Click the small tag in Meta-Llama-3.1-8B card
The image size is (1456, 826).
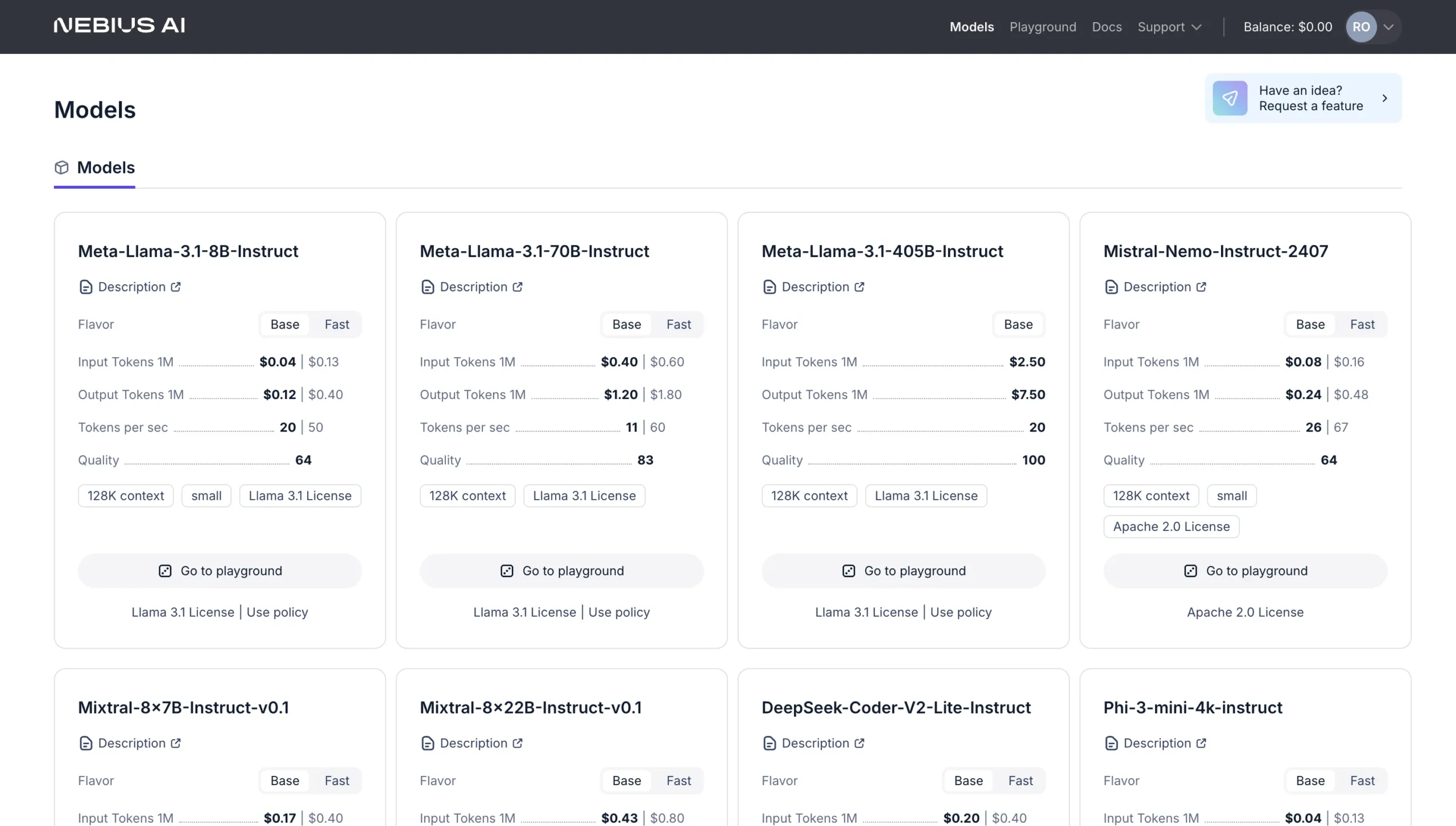tap(206, 496)
